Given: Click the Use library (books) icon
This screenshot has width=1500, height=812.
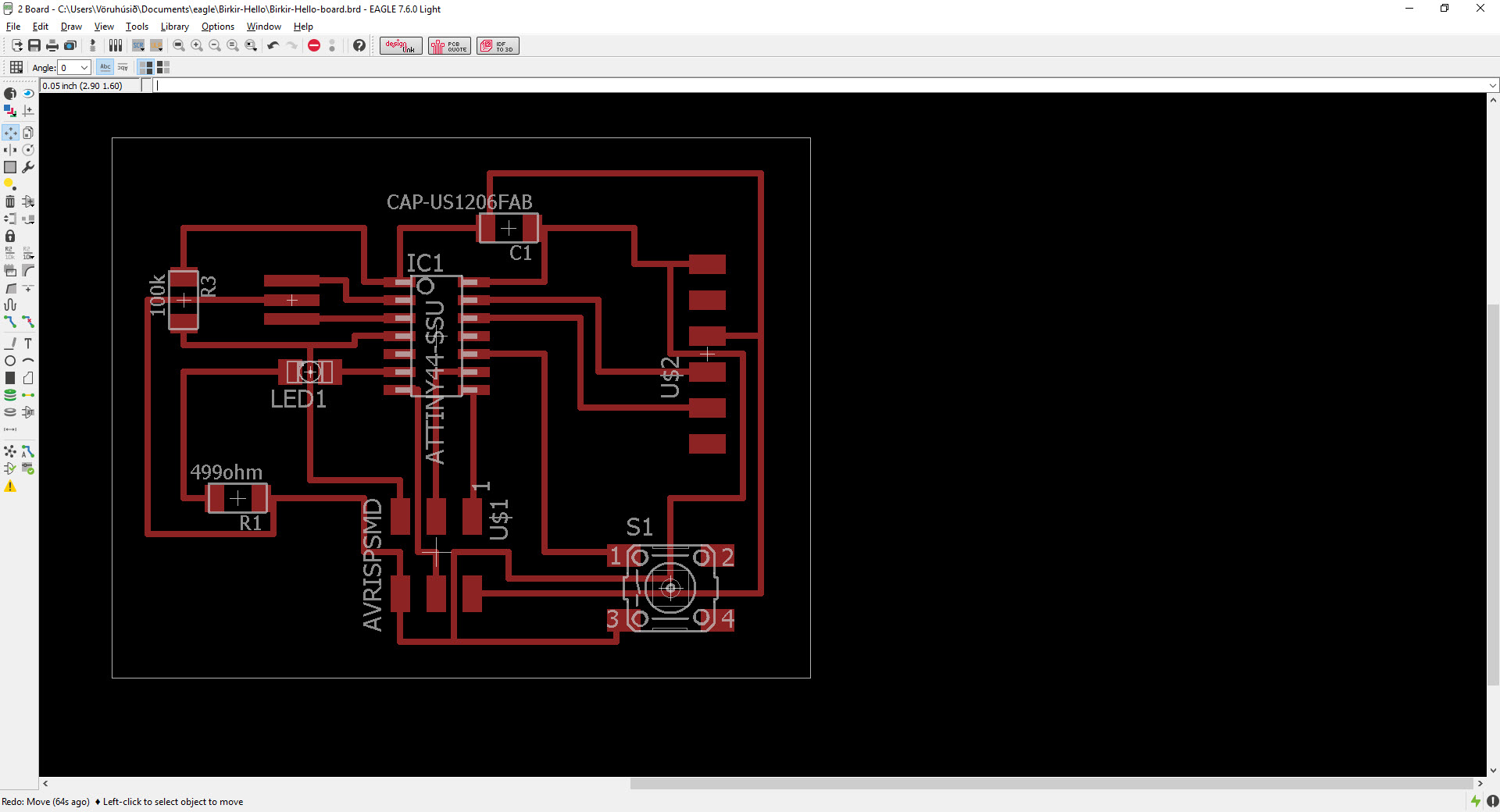Looking at the screenshot, I should point(116,45).
